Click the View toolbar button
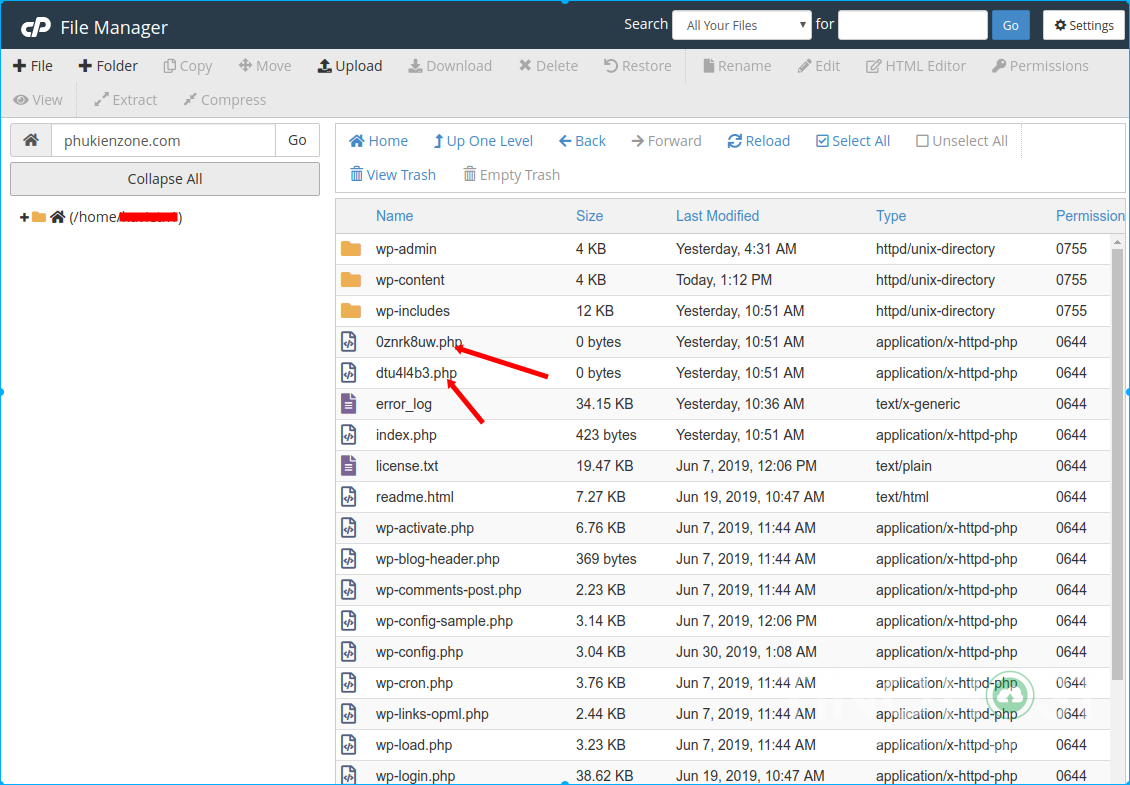Viewport: 1130px width, 785px height. pos(37,99)
